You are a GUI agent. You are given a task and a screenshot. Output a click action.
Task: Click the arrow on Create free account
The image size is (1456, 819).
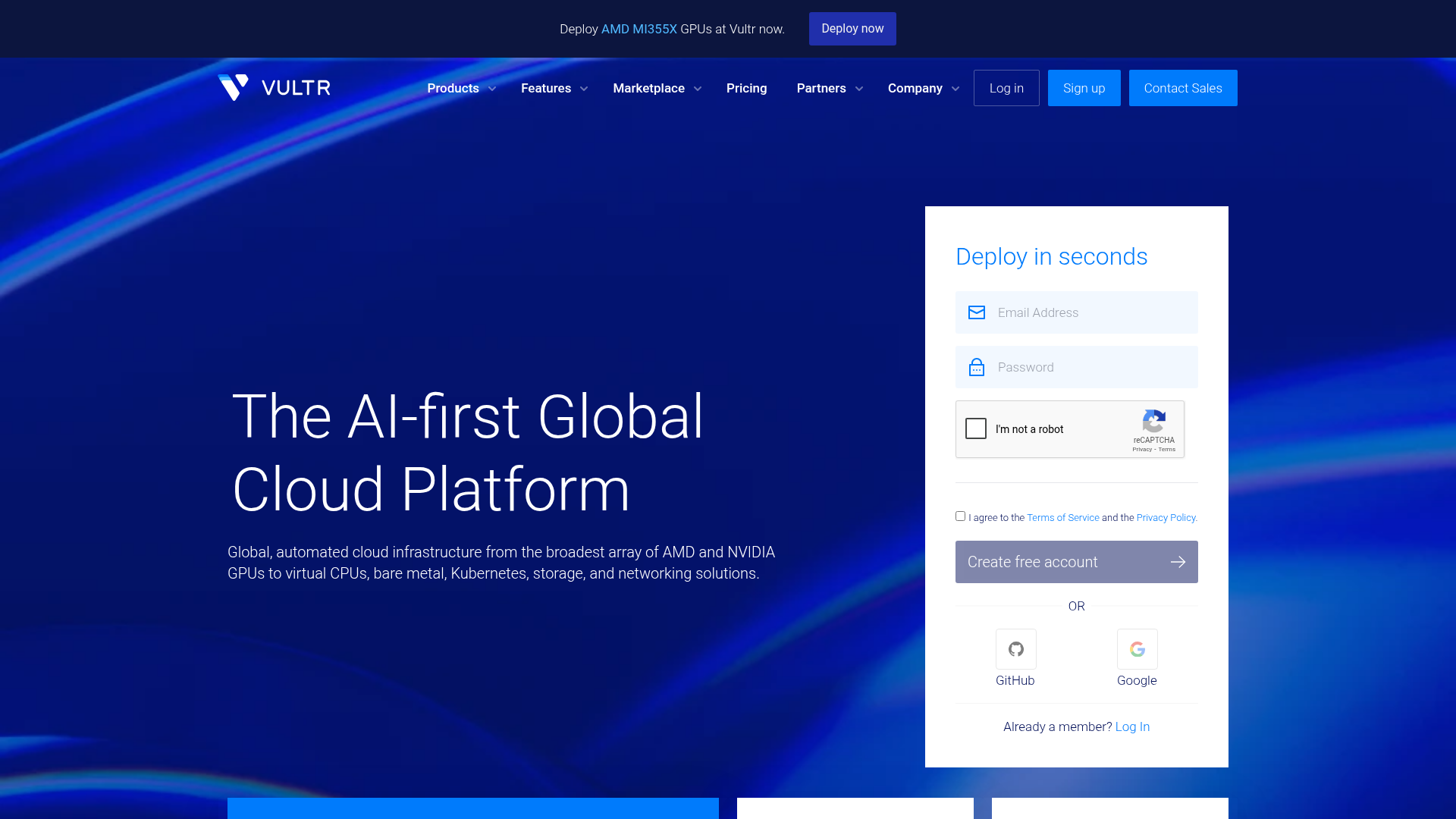click(x=1178, y=562)
